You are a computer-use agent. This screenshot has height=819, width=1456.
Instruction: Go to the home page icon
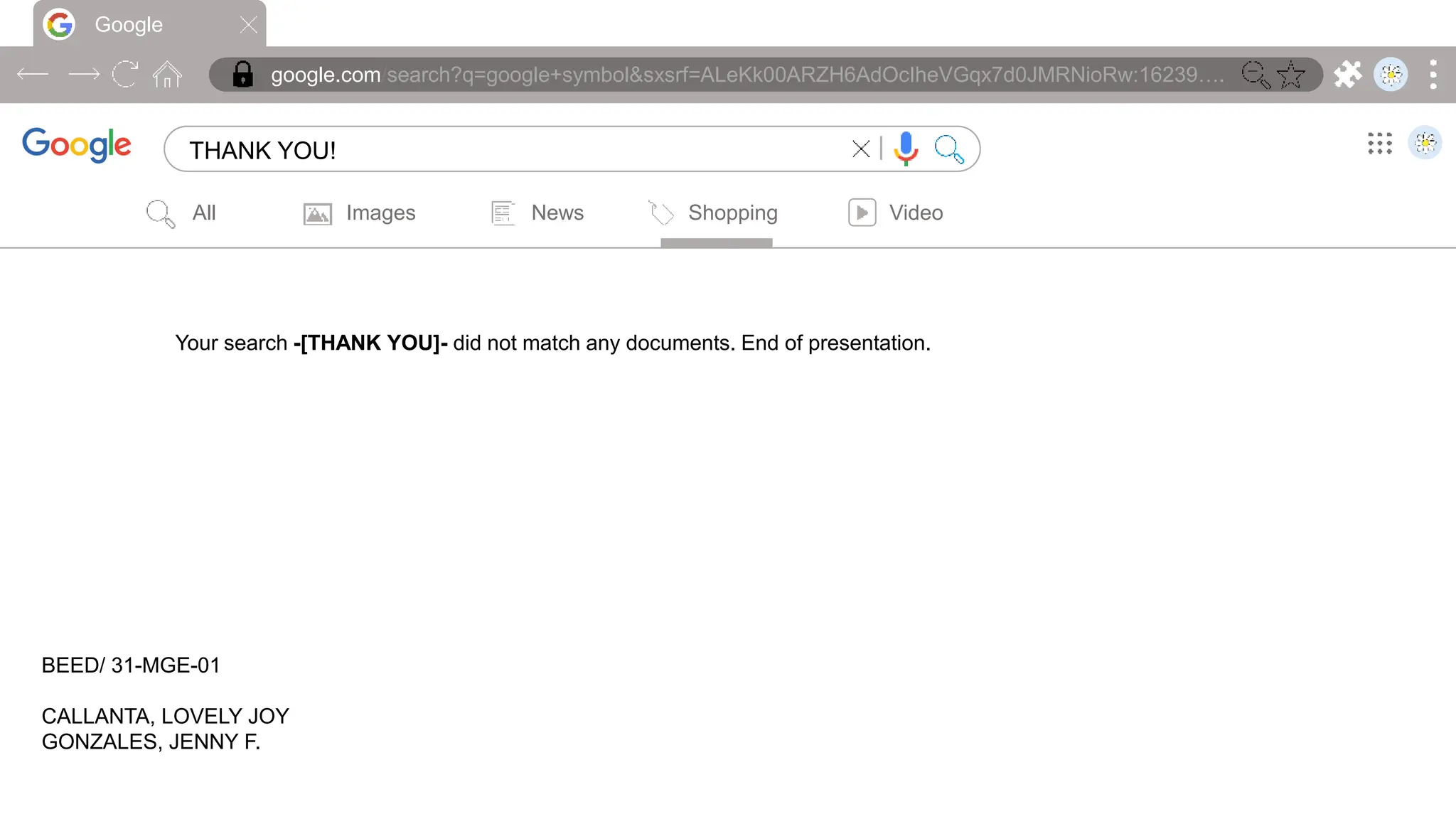pyautogui.click(x=168, y=74)
